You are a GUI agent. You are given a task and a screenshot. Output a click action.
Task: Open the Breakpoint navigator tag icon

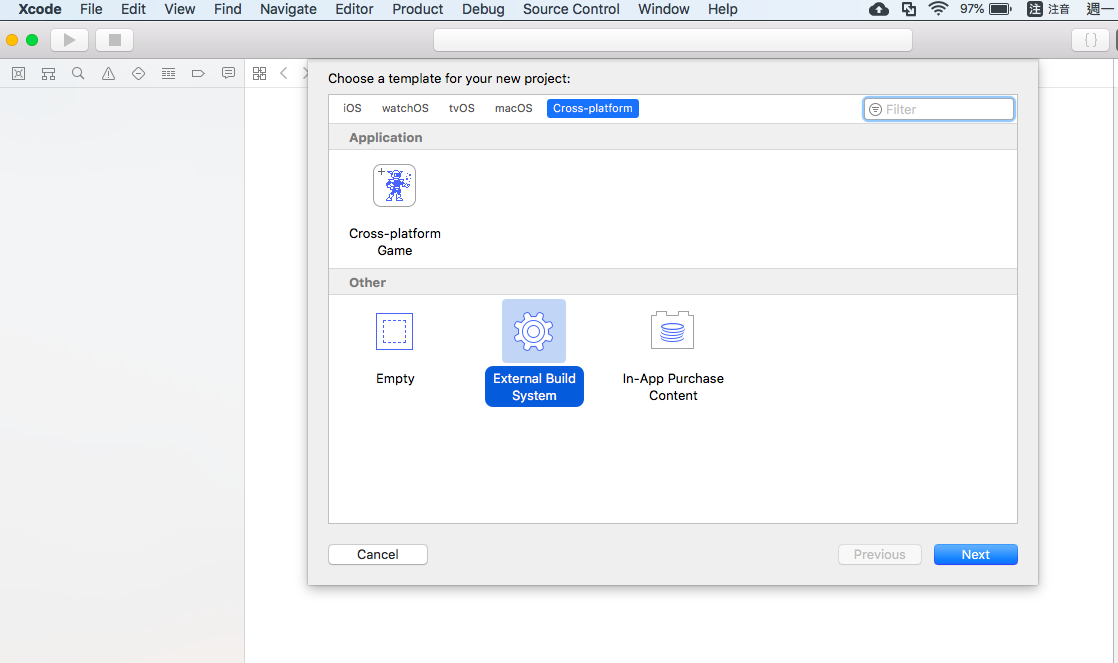[198, 73]
